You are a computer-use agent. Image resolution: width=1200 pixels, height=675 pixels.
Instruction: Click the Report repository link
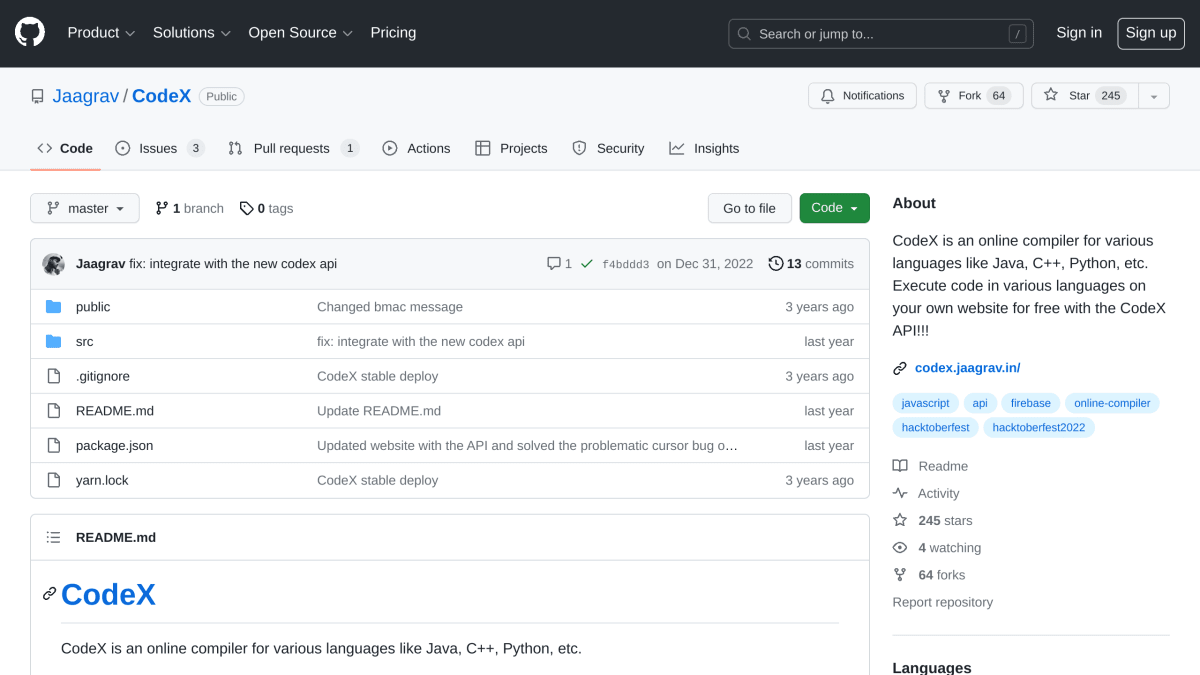click(943, 602)
